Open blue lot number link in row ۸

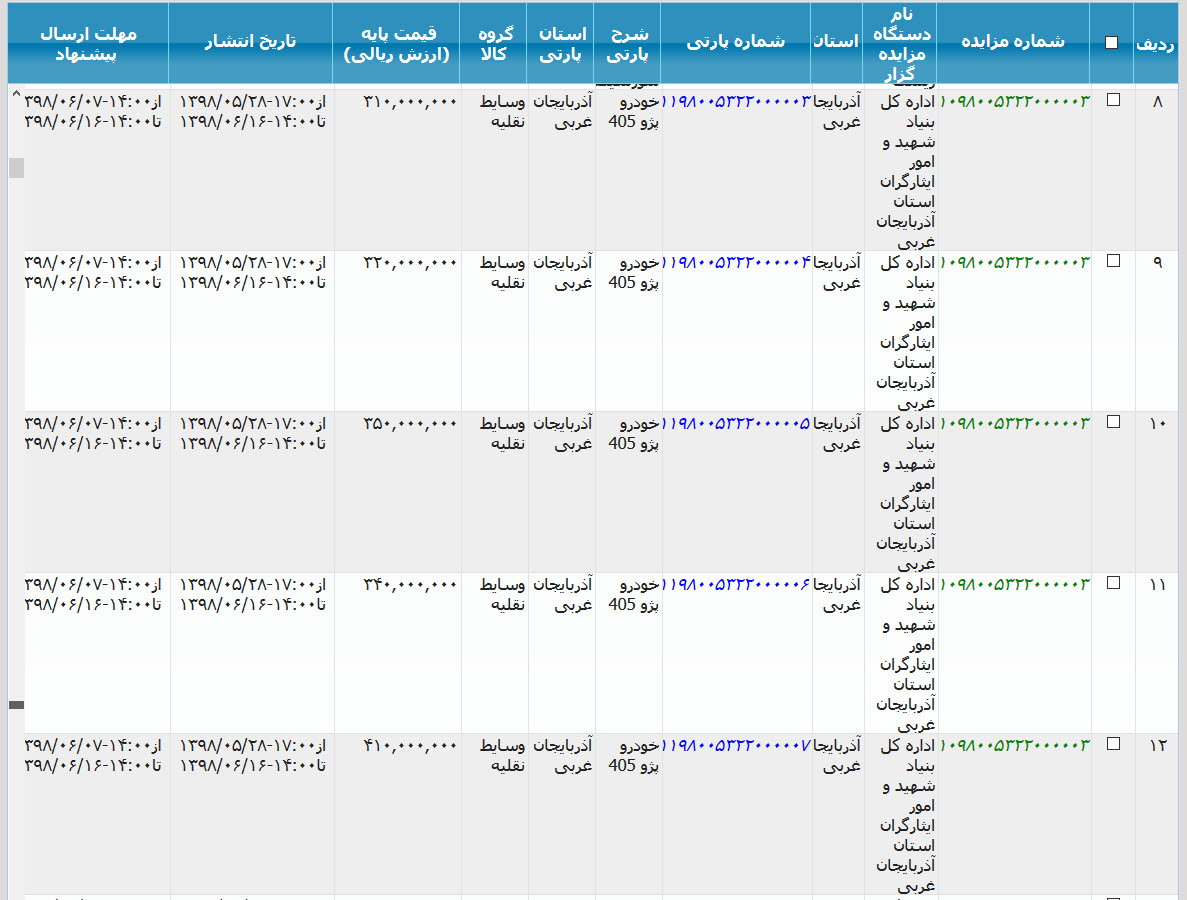(736, 101)
